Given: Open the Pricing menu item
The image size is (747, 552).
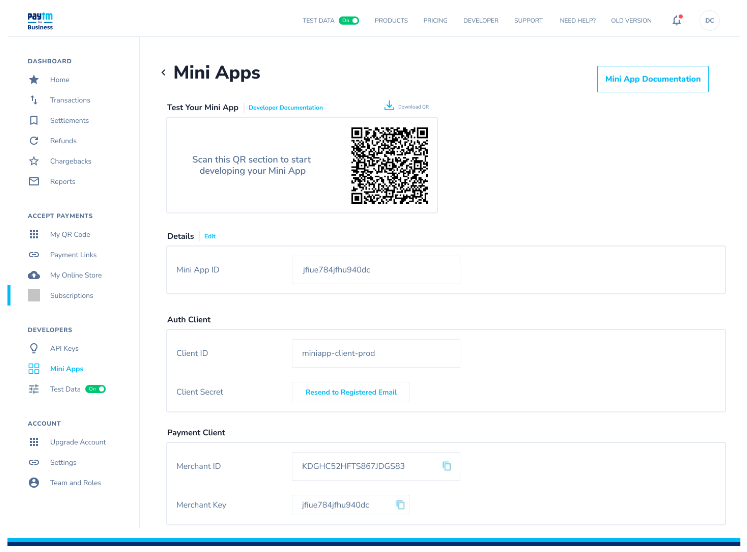Looking at the screenshot, I should coord(435,20).
